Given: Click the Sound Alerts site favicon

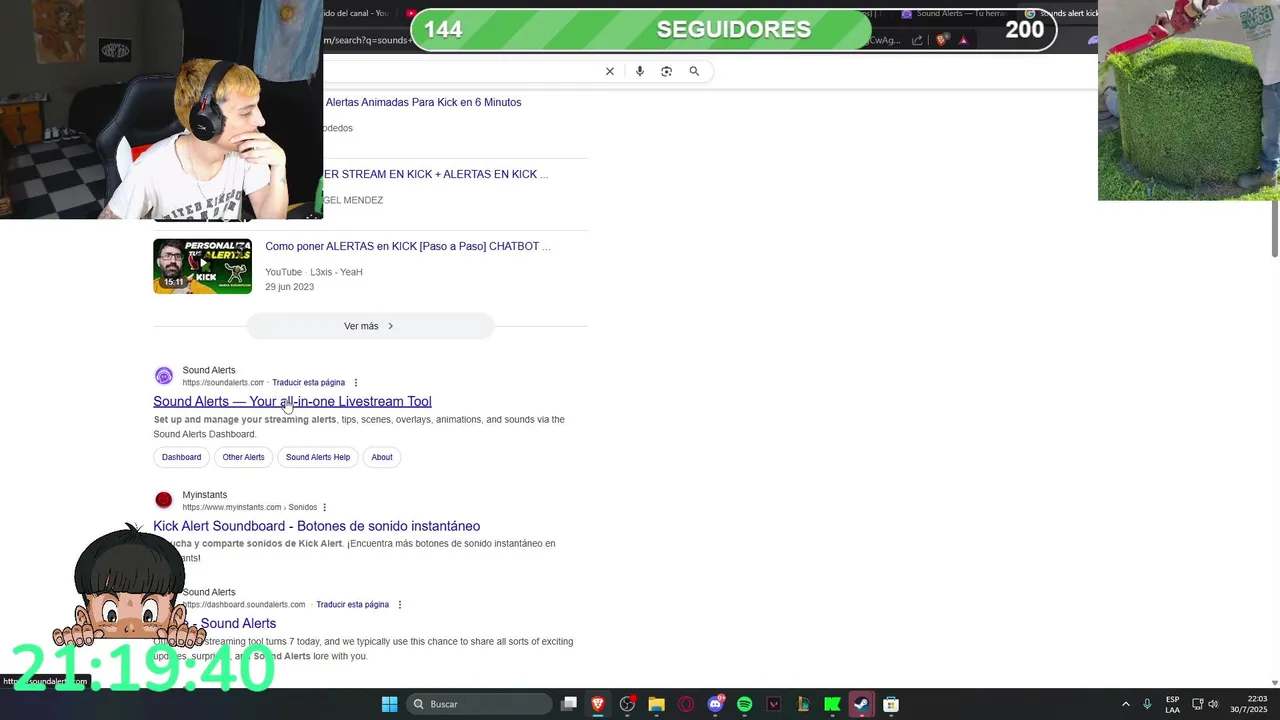Looking at the screenshot, I should [164, 376].
